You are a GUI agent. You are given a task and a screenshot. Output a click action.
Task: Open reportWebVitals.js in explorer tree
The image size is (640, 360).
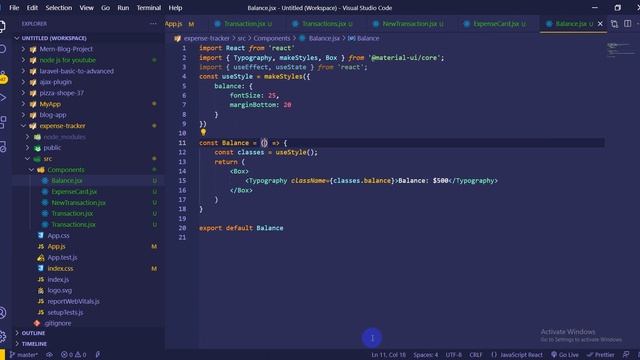pyautogui.click(x=73, y=302)
